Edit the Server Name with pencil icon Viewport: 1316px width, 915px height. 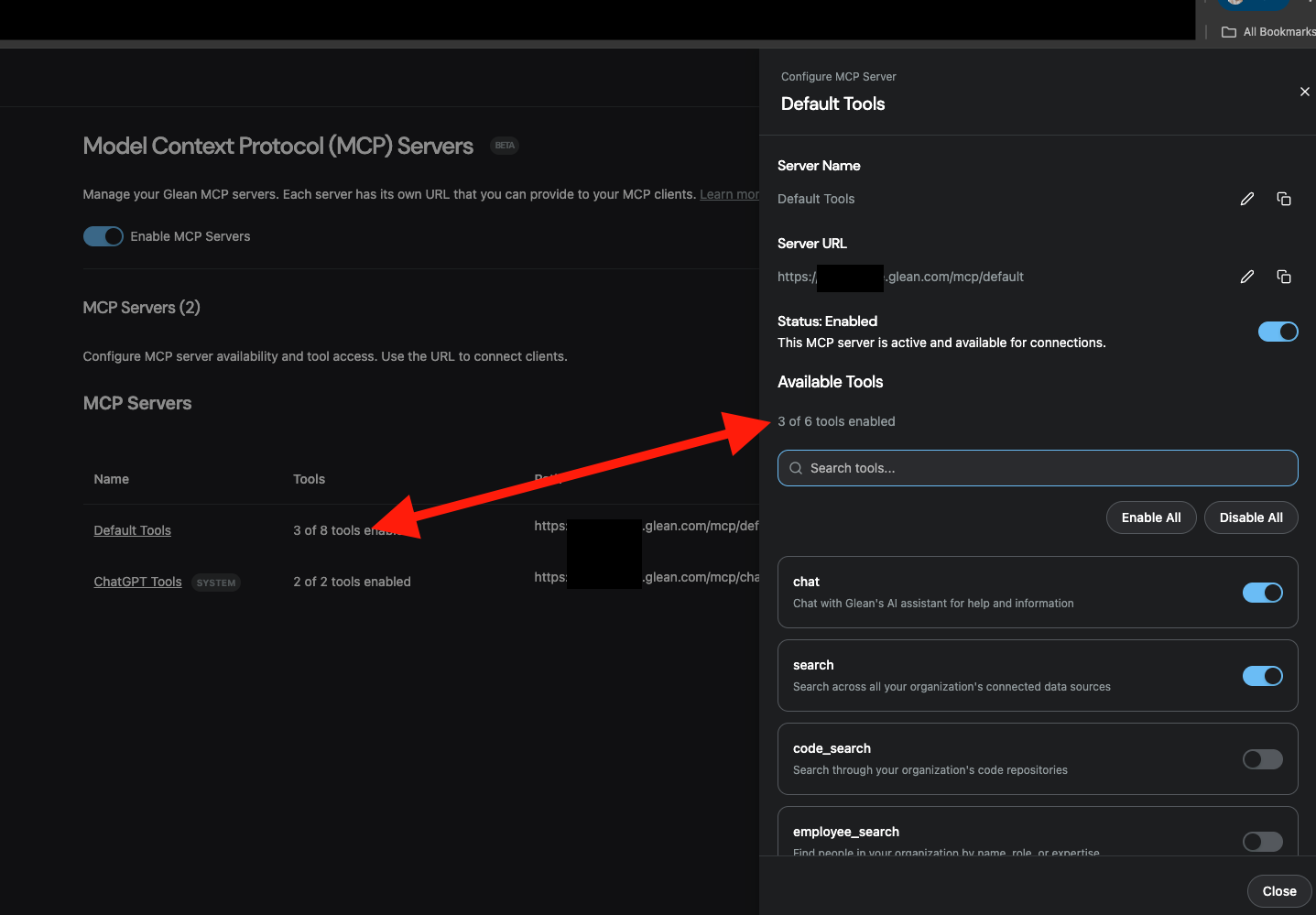tap(1246, 199)
